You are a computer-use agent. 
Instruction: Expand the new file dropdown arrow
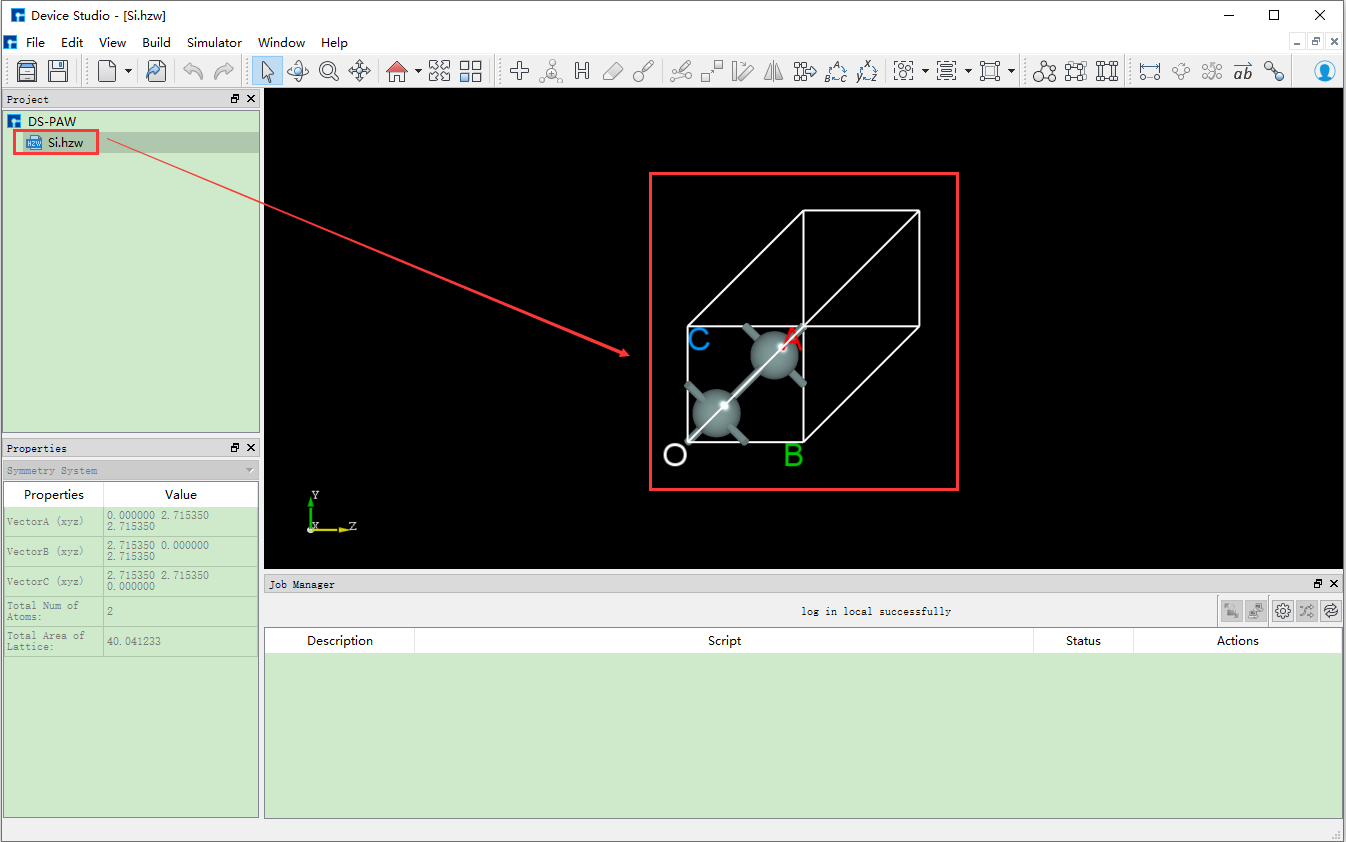coord(128,71)
